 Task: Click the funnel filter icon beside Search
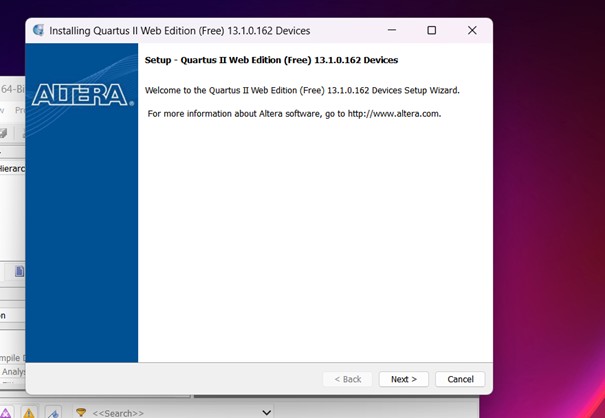point(80,412)
